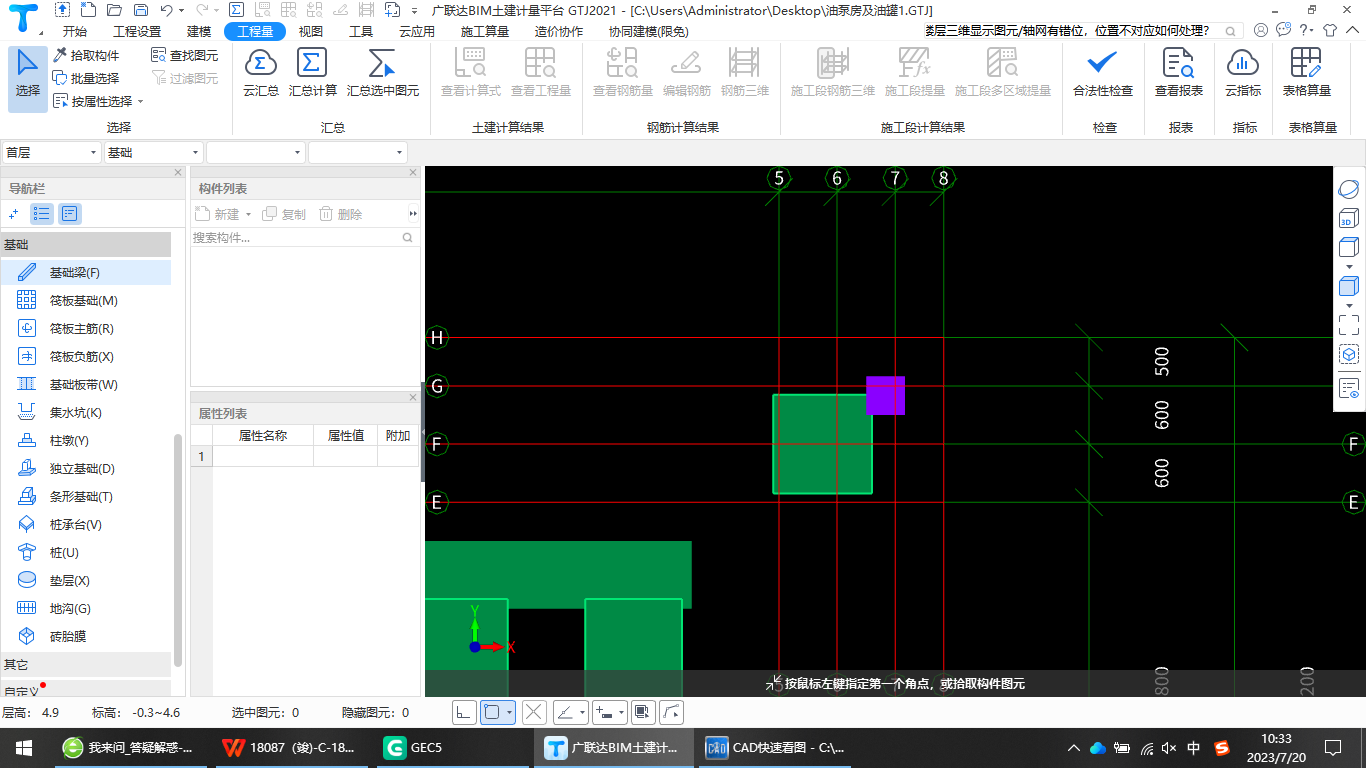Click the new file icon in title bar
Image resolution: width=1366 pixels, height=768 pixels.
point(89,10)
